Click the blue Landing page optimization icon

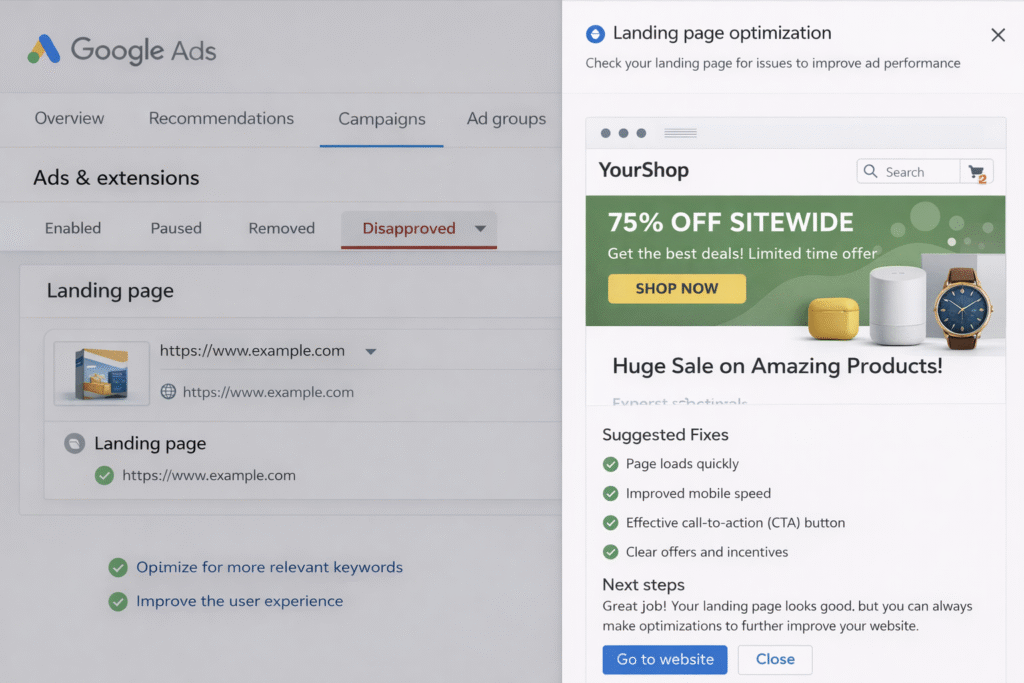click(595, 34)
